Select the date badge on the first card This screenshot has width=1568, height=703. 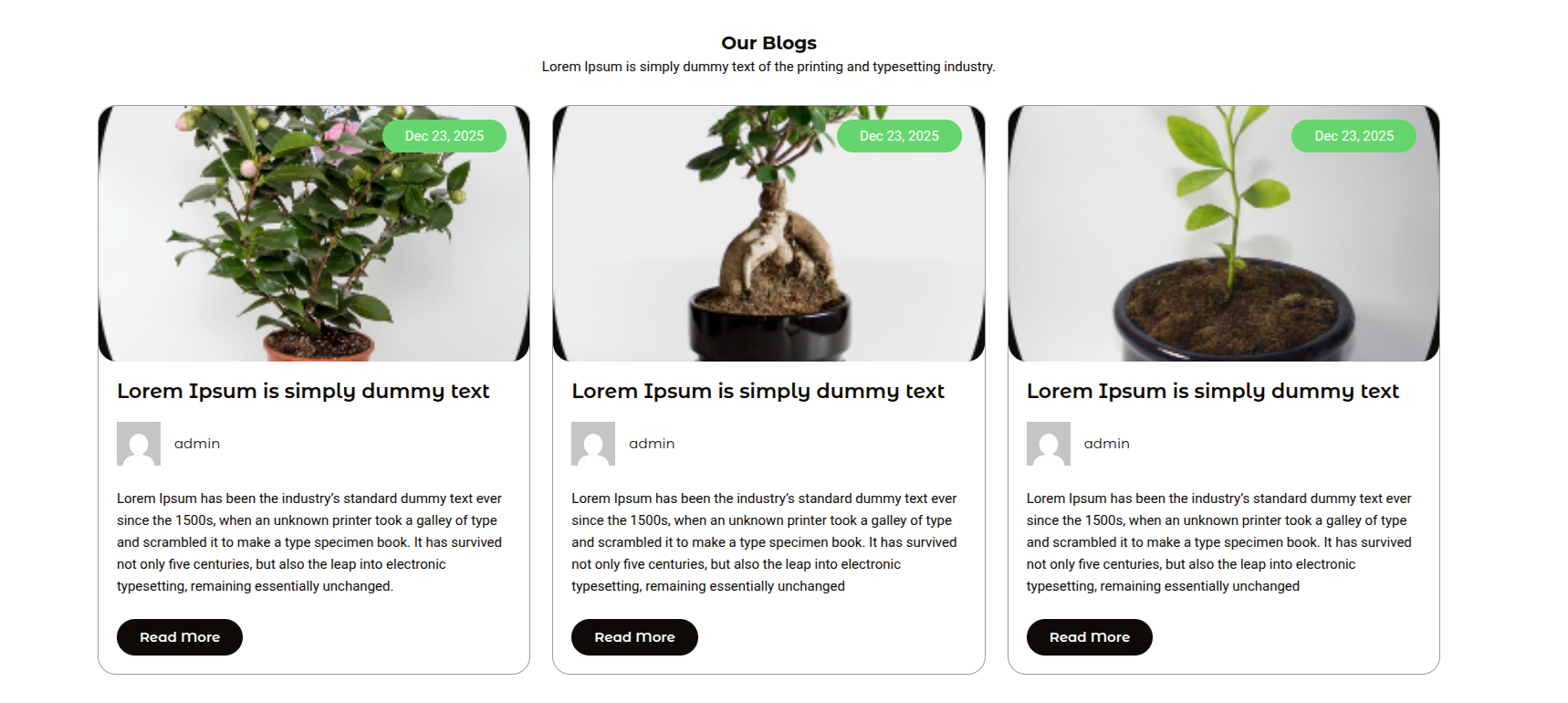point(444,136)
